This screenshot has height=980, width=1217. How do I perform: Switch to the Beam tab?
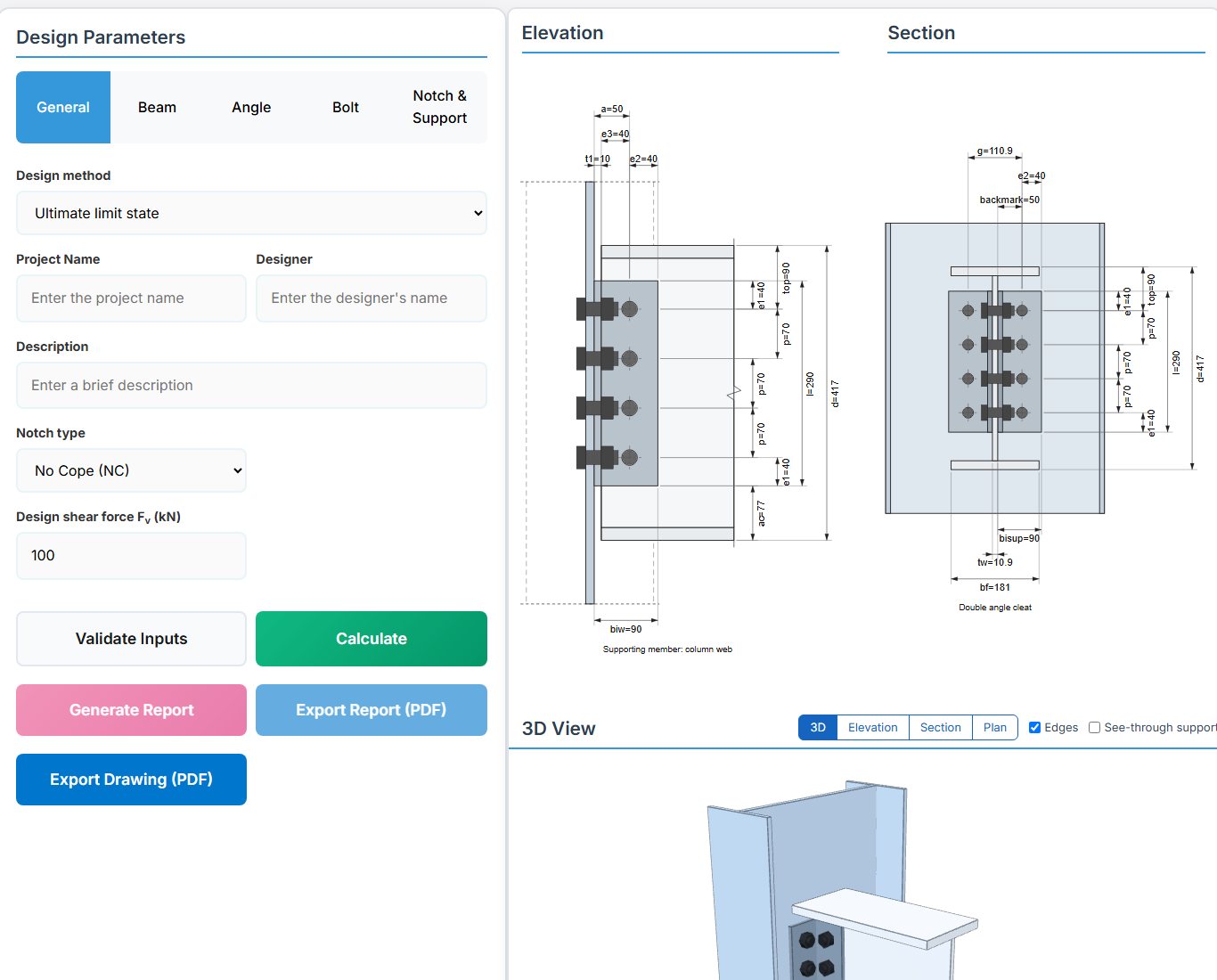pyautogui.click(x=157, y=107)
